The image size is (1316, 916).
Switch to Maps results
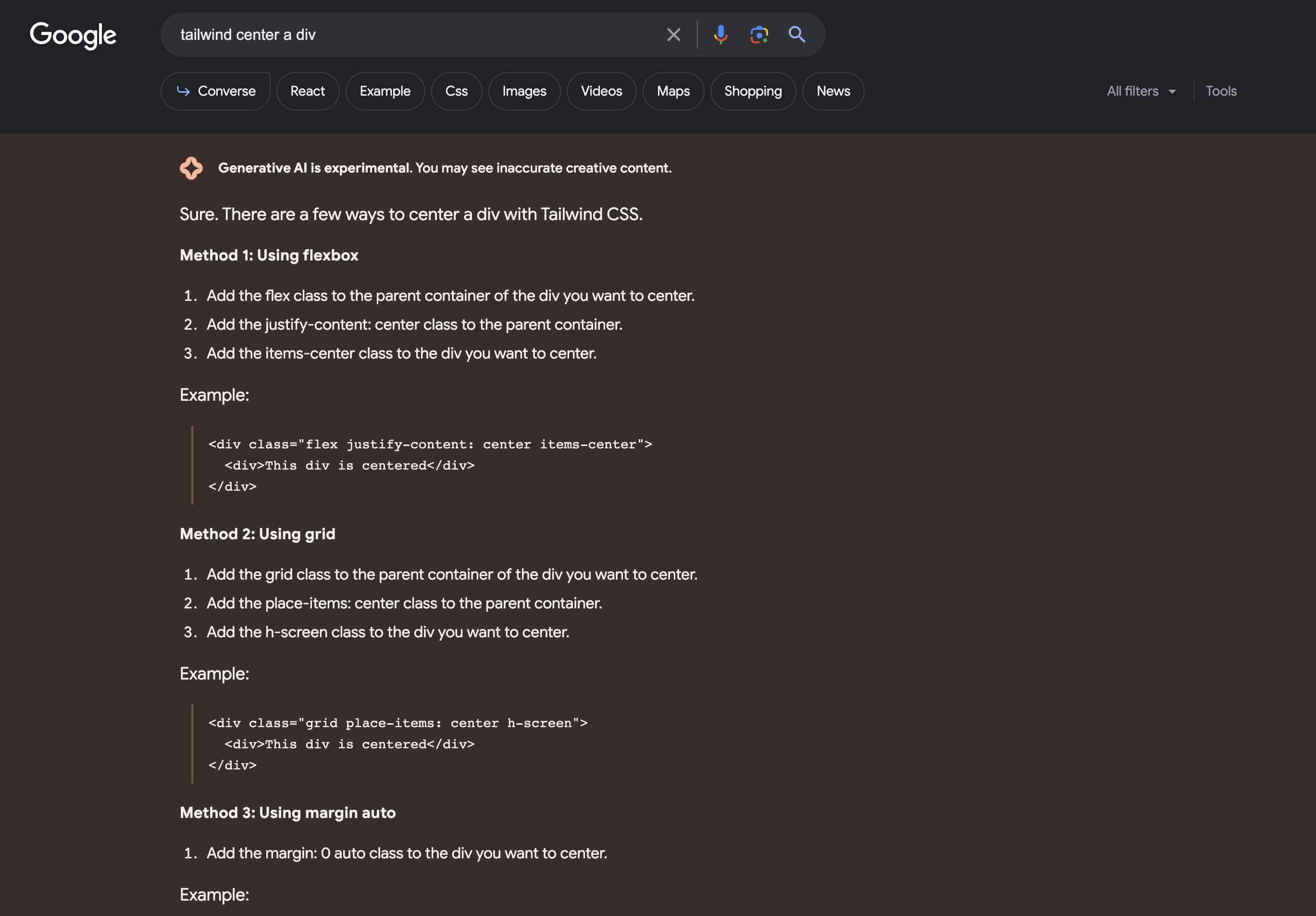click(x=673, y=91)
